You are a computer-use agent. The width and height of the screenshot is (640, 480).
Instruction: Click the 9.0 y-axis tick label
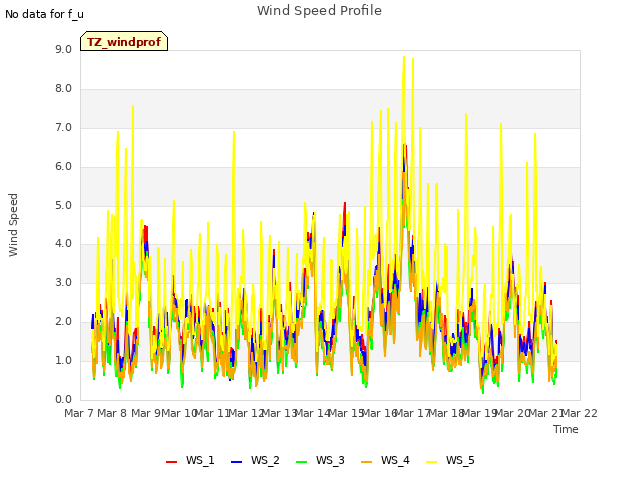(x=63, y=49)
